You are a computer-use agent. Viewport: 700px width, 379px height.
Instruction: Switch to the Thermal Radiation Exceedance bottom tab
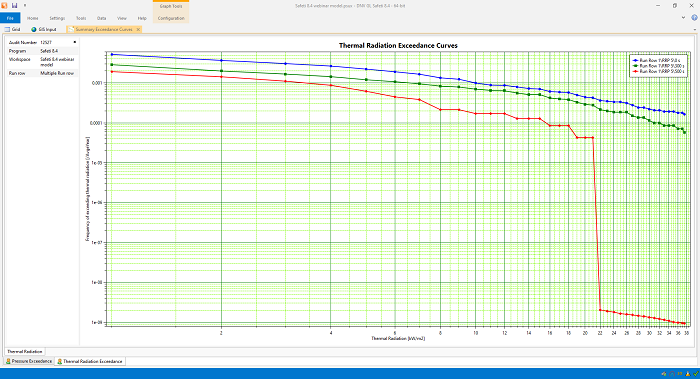[90, 361]
